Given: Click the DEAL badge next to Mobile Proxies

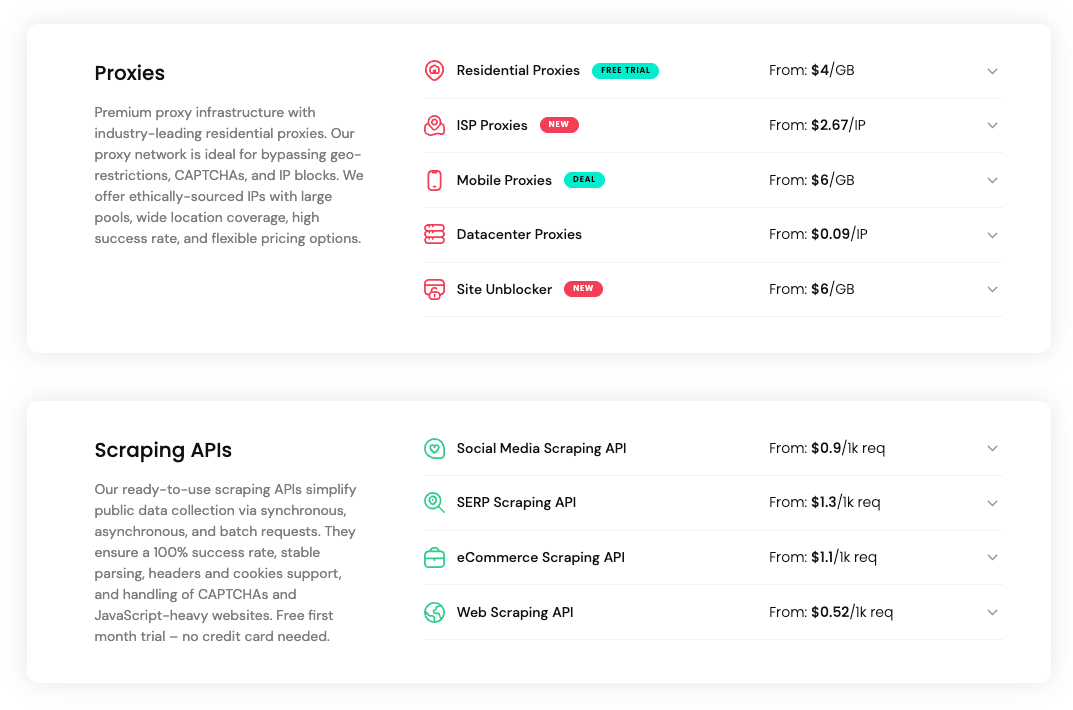Looking at the screenshot, I should coord(584,180).
